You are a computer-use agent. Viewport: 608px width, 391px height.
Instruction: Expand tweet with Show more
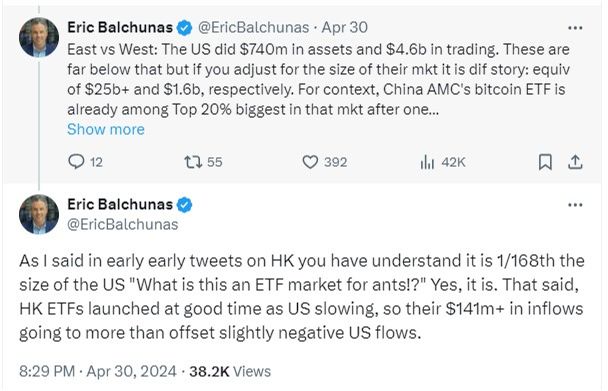[x=106, y=129]
